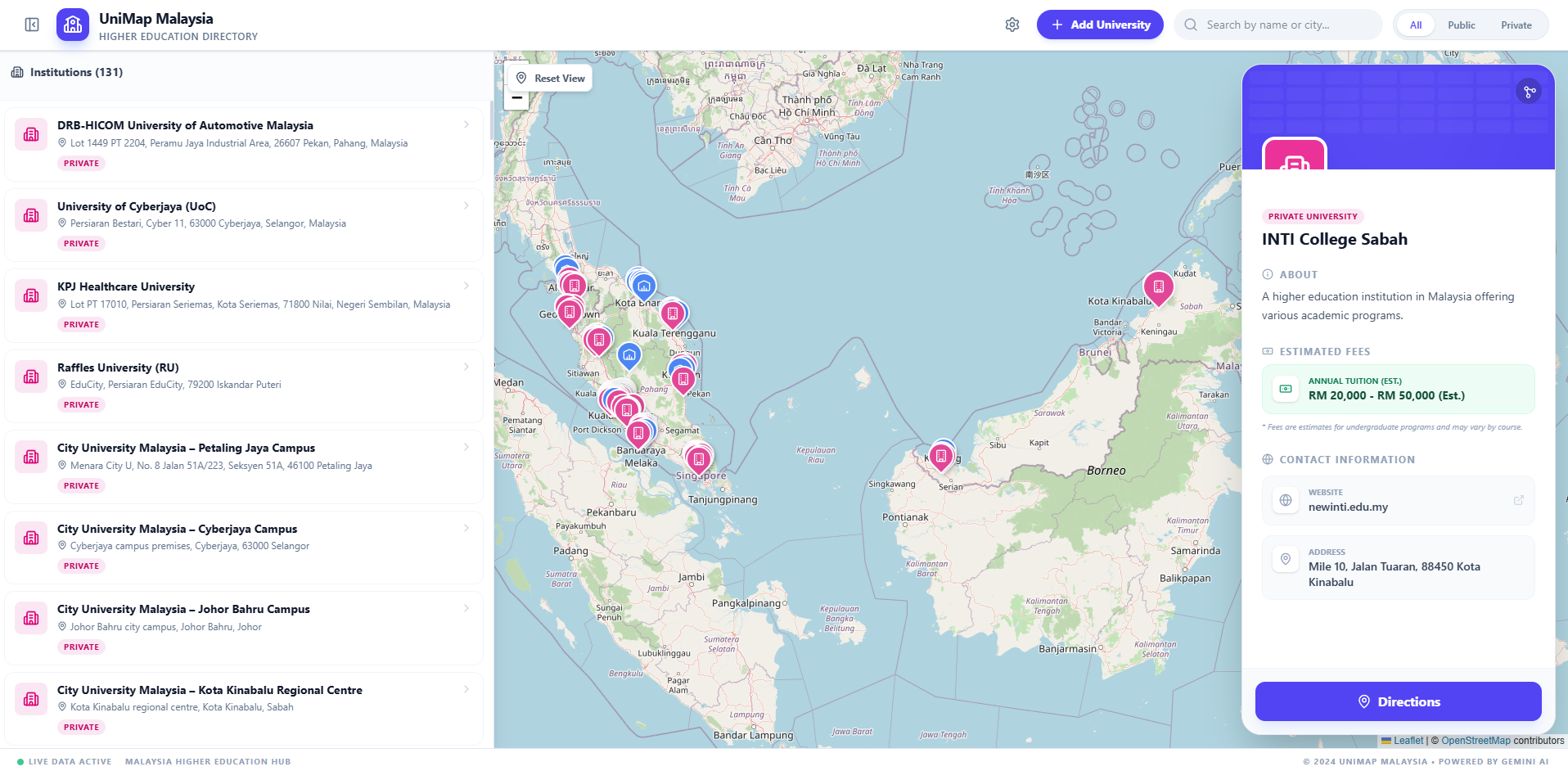The image size is (1568, 771).
Task: Expand the Raffles University entry chevron
Action: pos(466,367)
